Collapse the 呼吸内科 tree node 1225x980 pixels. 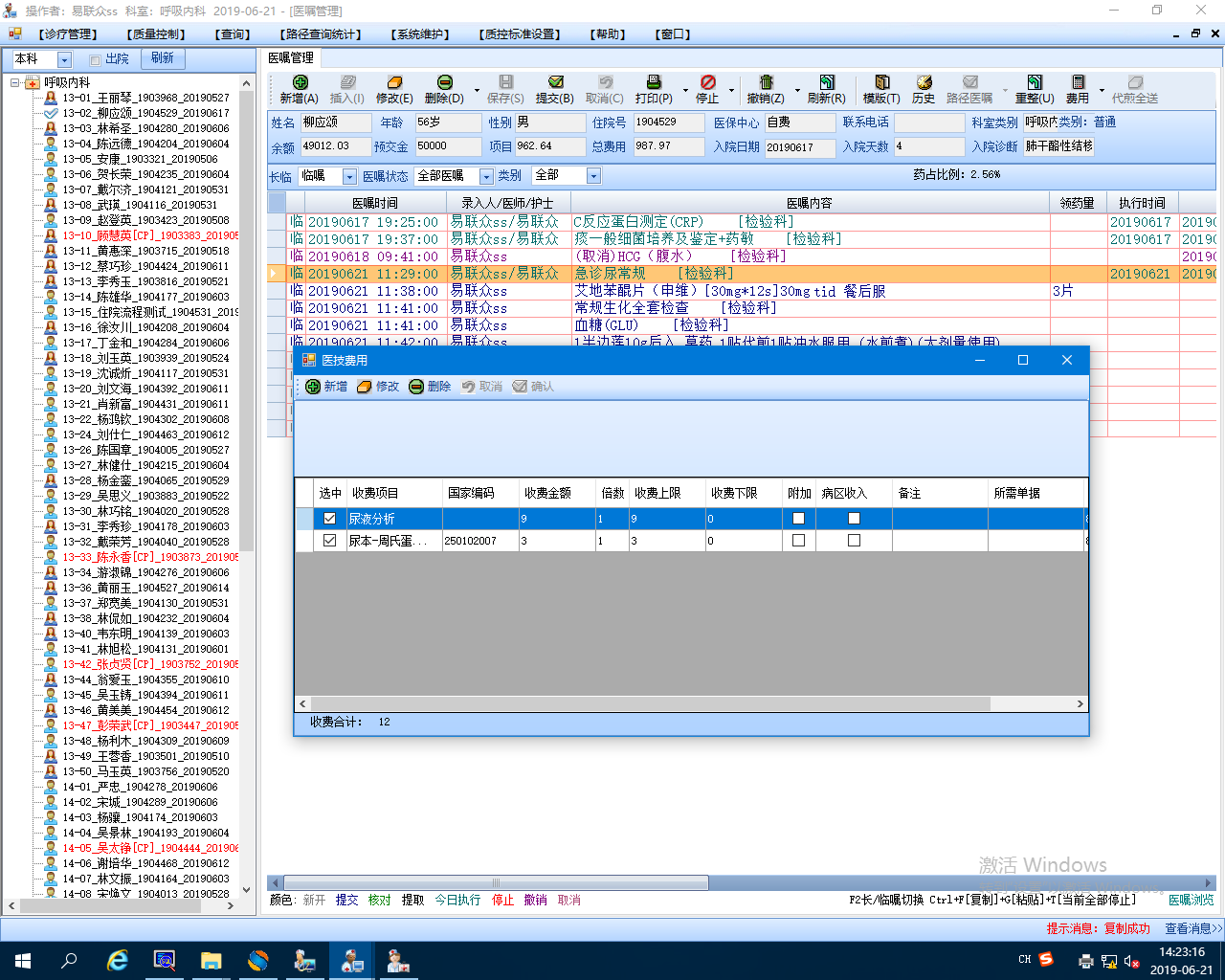16,82
